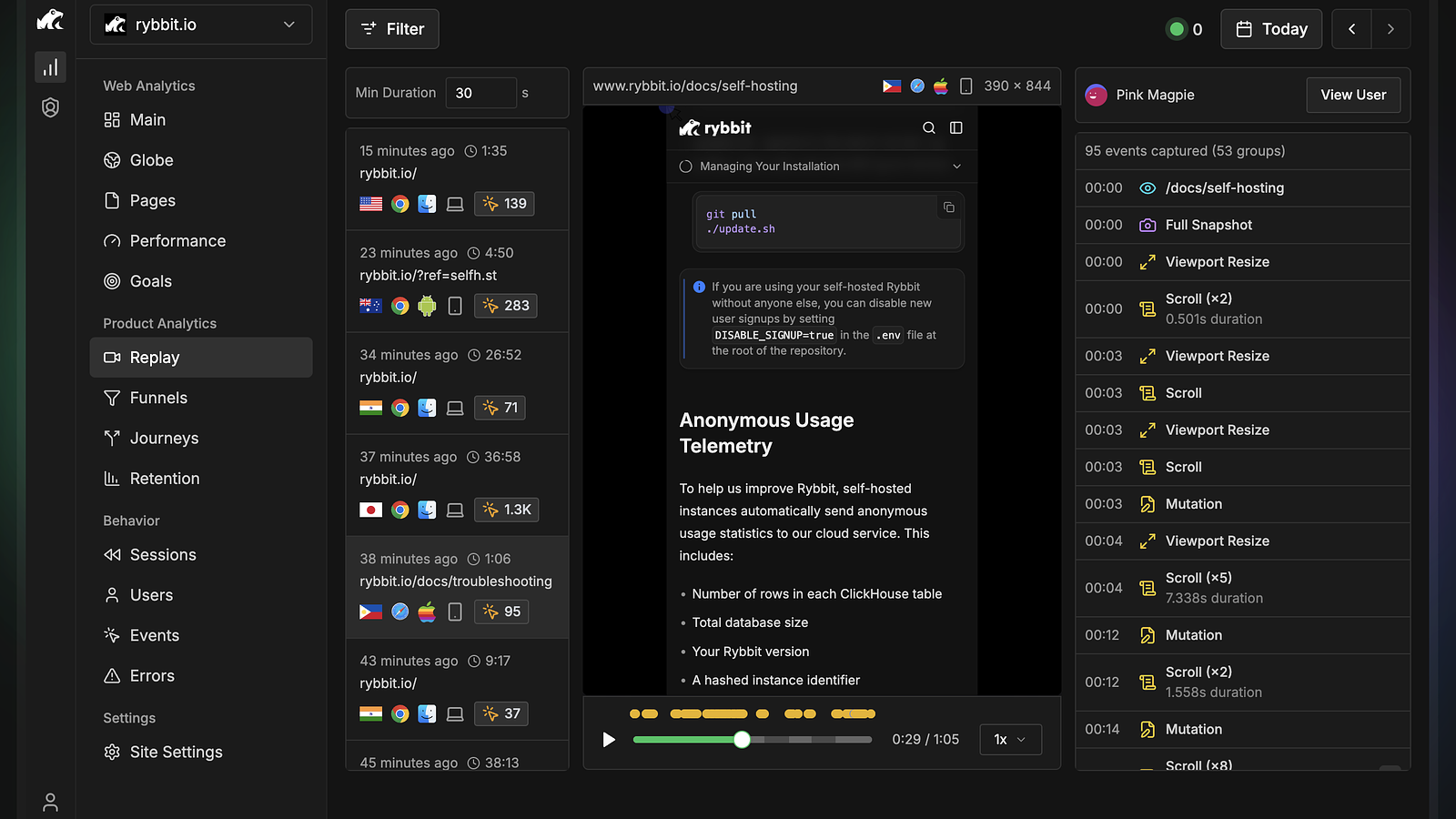Select the Scroll (×2) 0.501s duration event
The height and width of the screenshot is (819, 1456).
coord(1242,308)
